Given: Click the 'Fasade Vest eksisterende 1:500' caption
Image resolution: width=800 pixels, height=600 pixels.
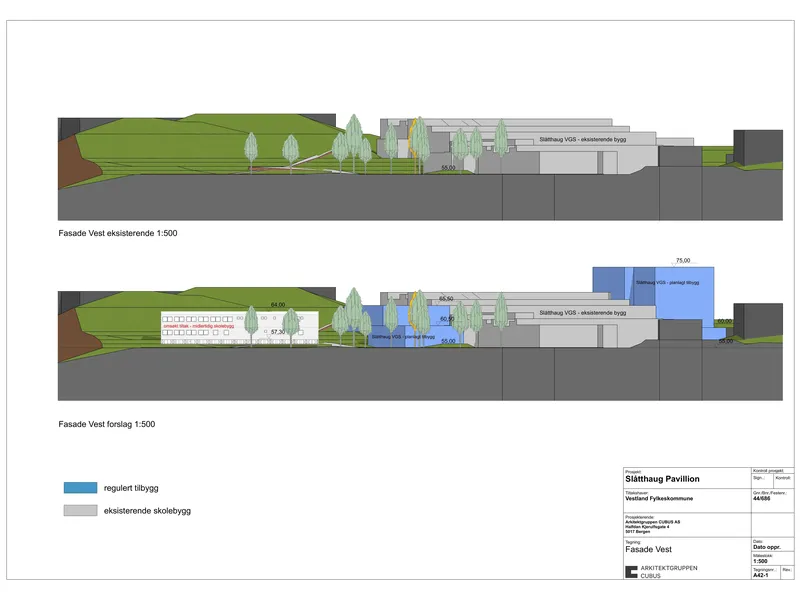Looking at the screenshot, I should [x=118, y=233].
